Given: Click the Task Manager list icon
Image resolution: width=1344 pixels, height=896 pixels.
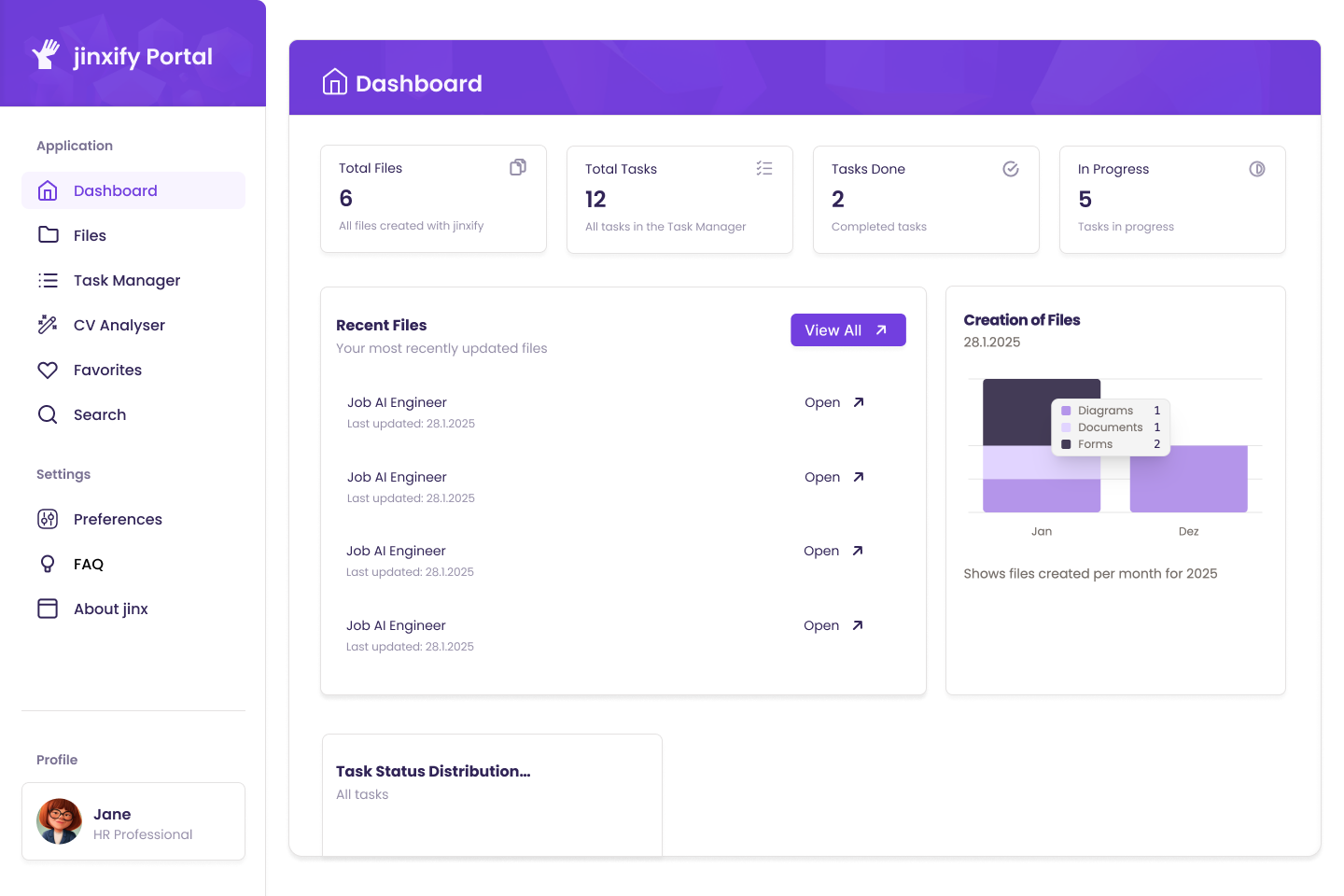Looking at the screenshot, I should [x=48, y=280].
